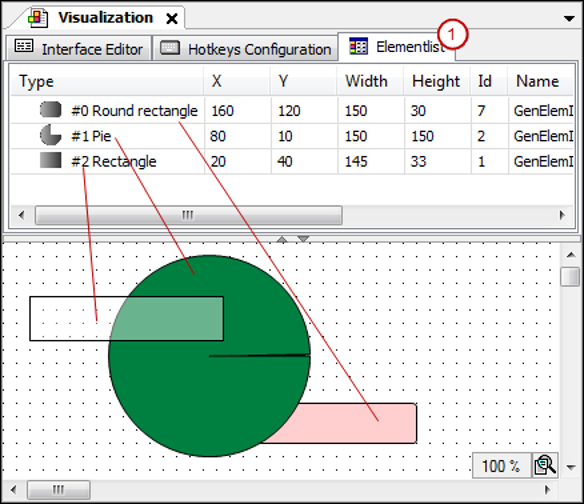This screenshot has height=504, width=584.
Task: Select the #2 Rectangle row
Action: point(292,161)
